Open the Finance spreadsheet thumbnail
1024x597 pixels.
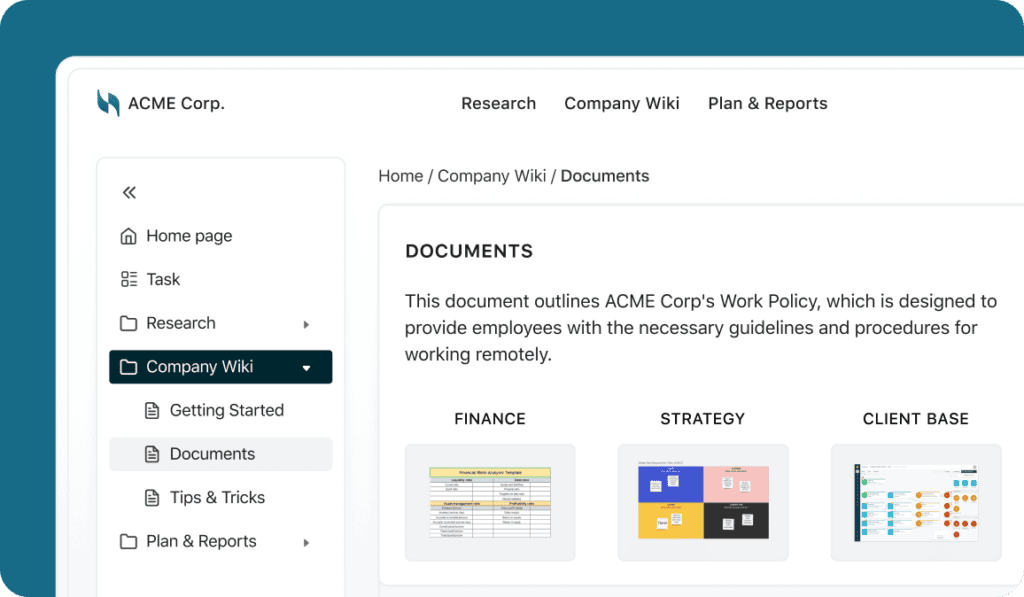(x=490, y=502)
